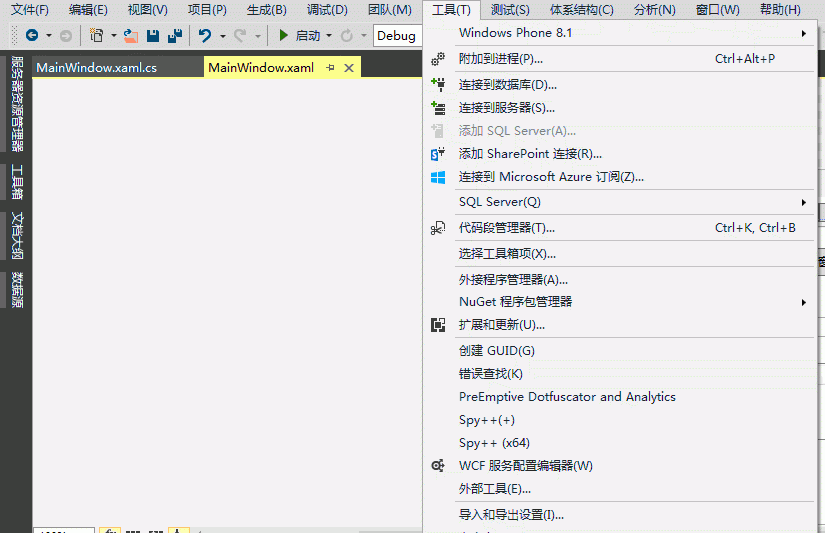
Task: Click the Open File folder icon
Action: pos(130,35)
